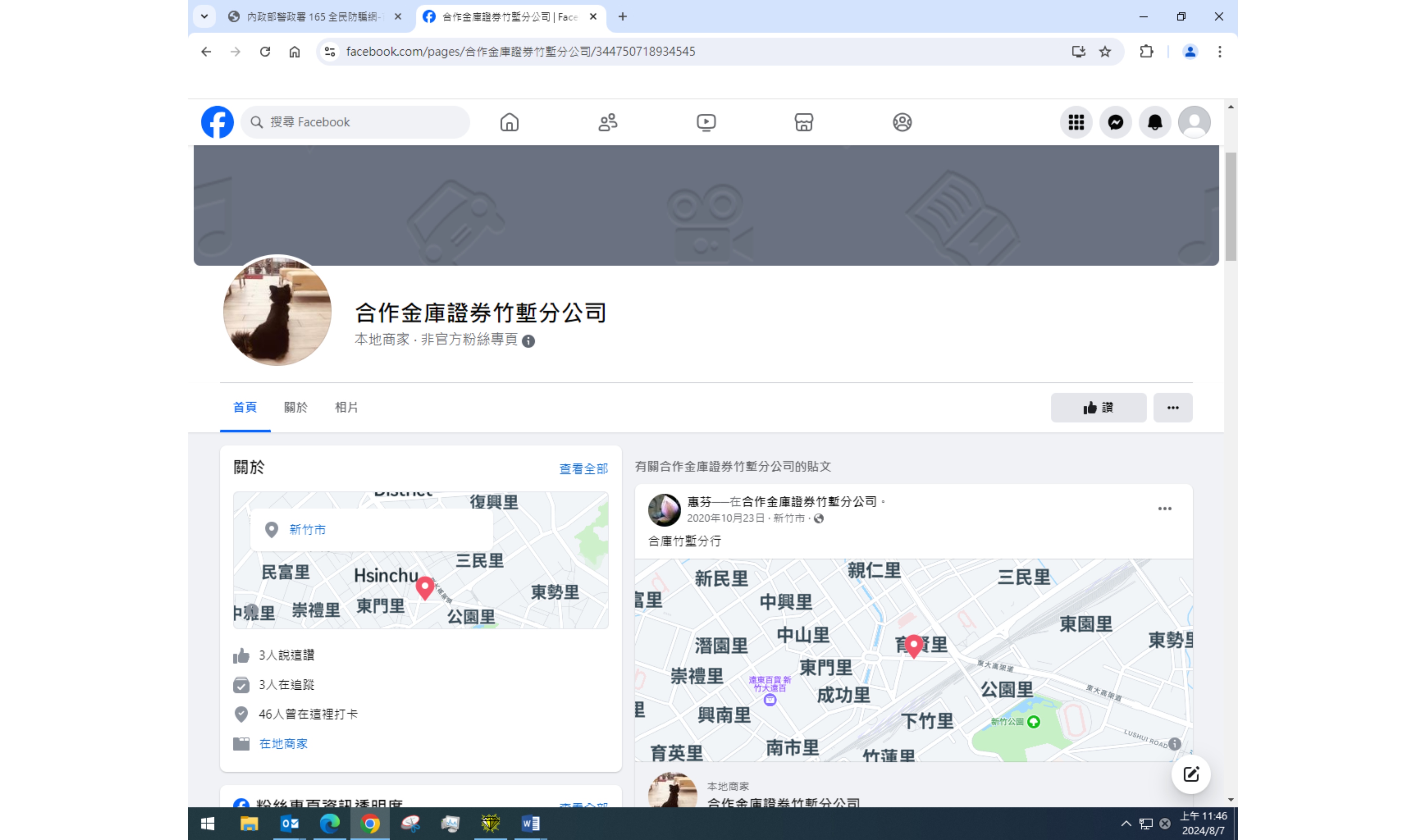This screenshot has width=1426, height=840.
Task: Switch to the 相片 tab
Action: (x=346, y=407)
